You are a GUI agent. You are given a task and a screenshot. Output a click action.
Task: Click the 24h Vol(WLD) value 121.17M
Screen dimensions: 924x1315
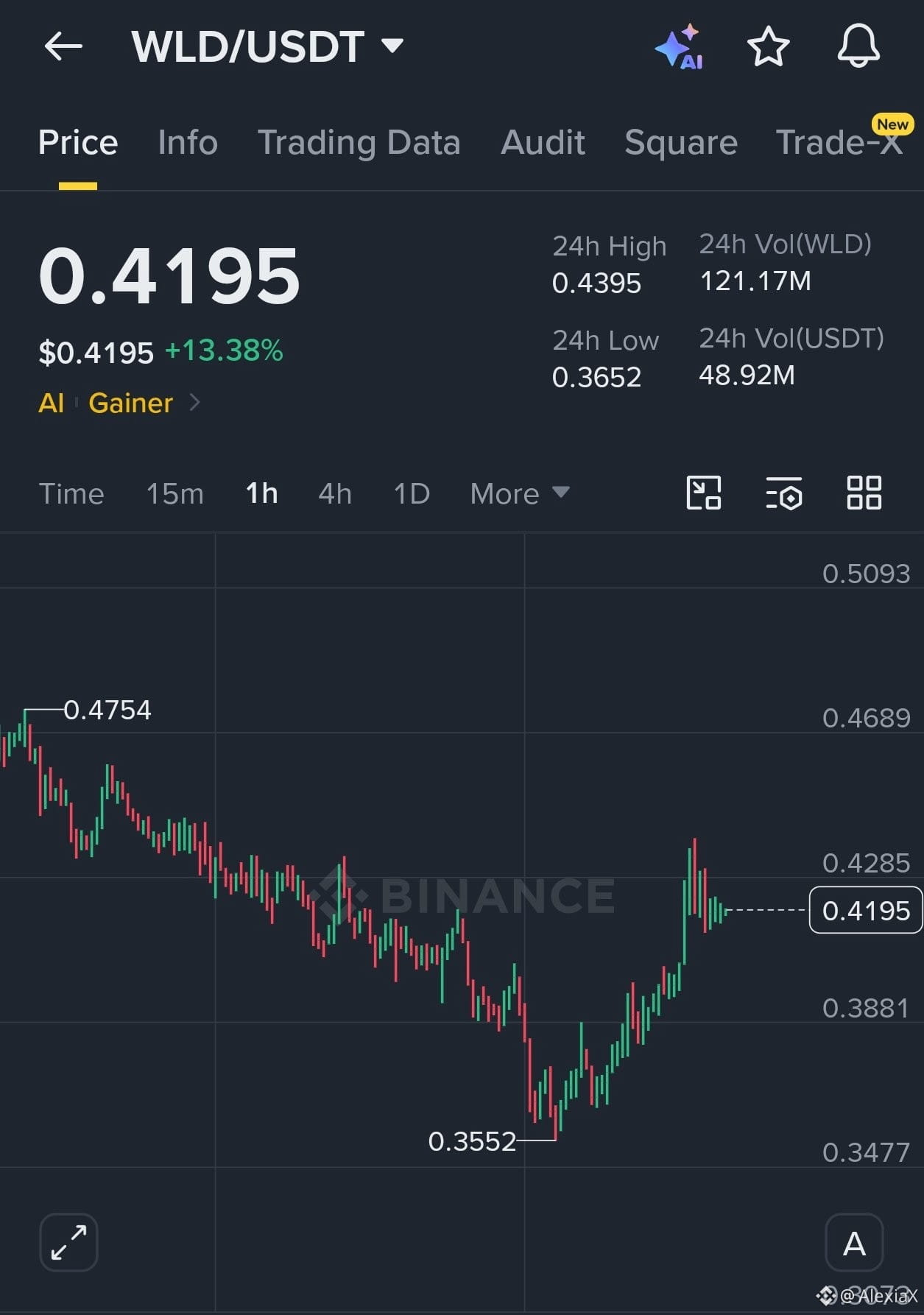tap(755, 281)
